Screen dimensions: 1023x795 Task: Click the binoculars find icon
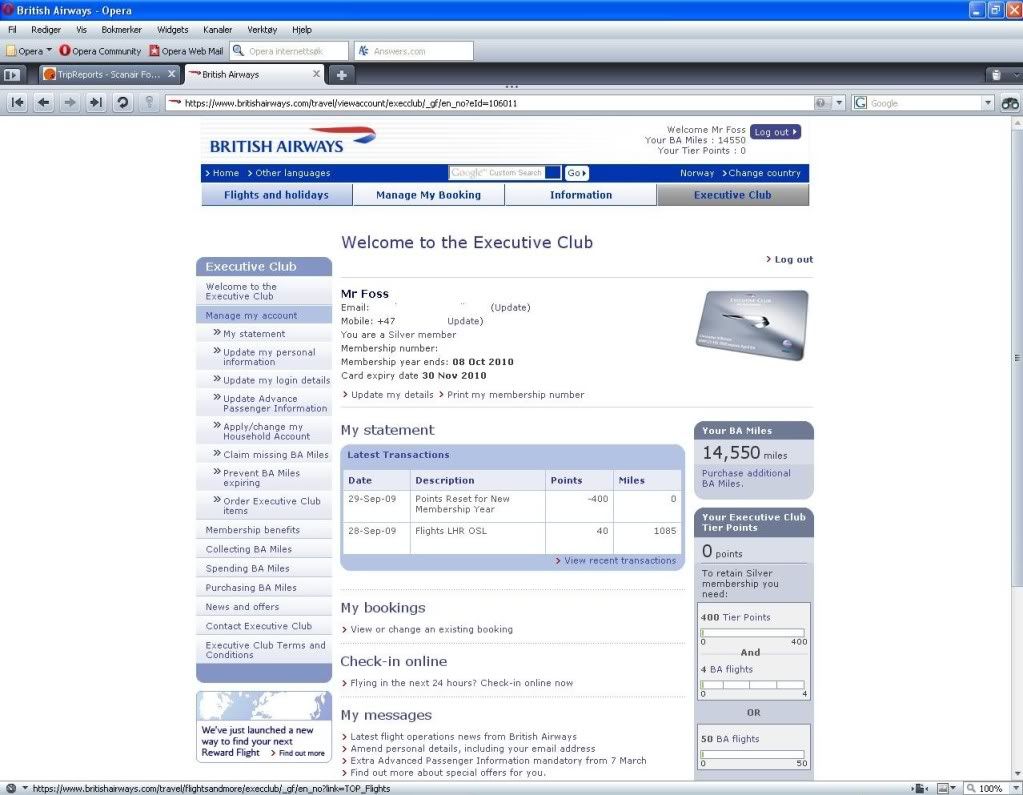tap(1010, 103)
